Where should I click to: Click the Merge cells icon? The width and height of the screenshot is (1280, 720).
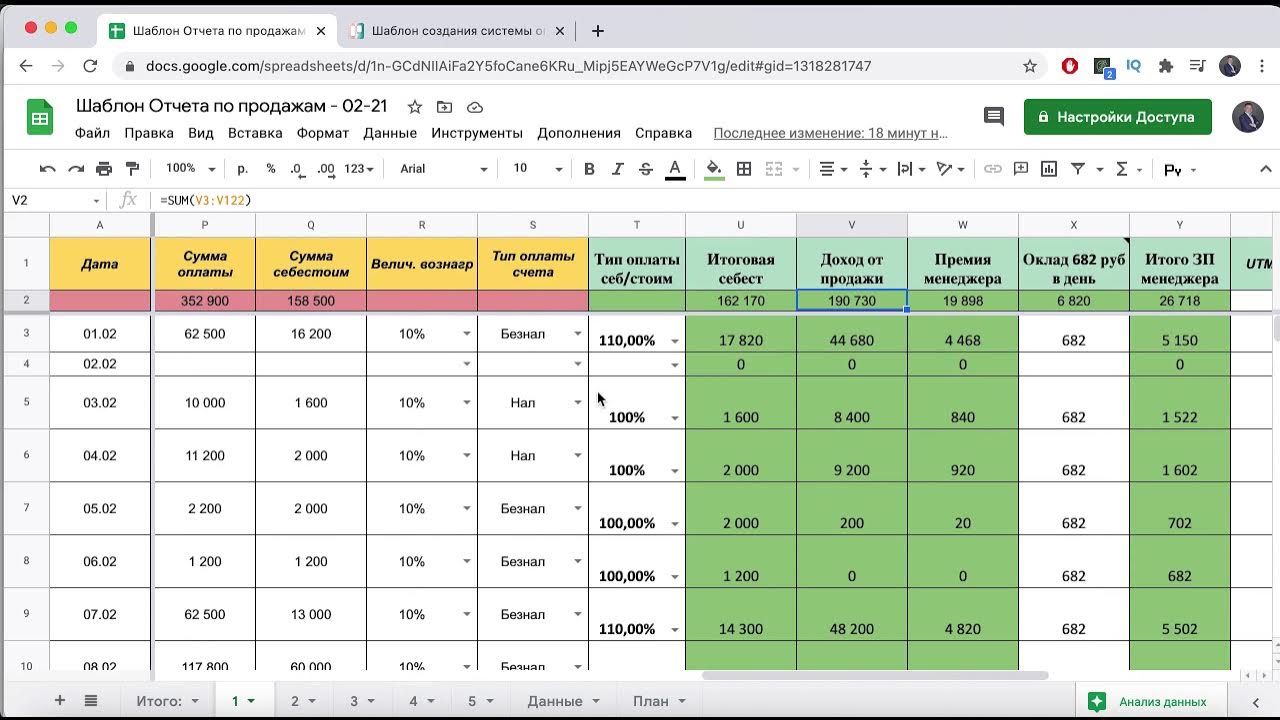773,169
